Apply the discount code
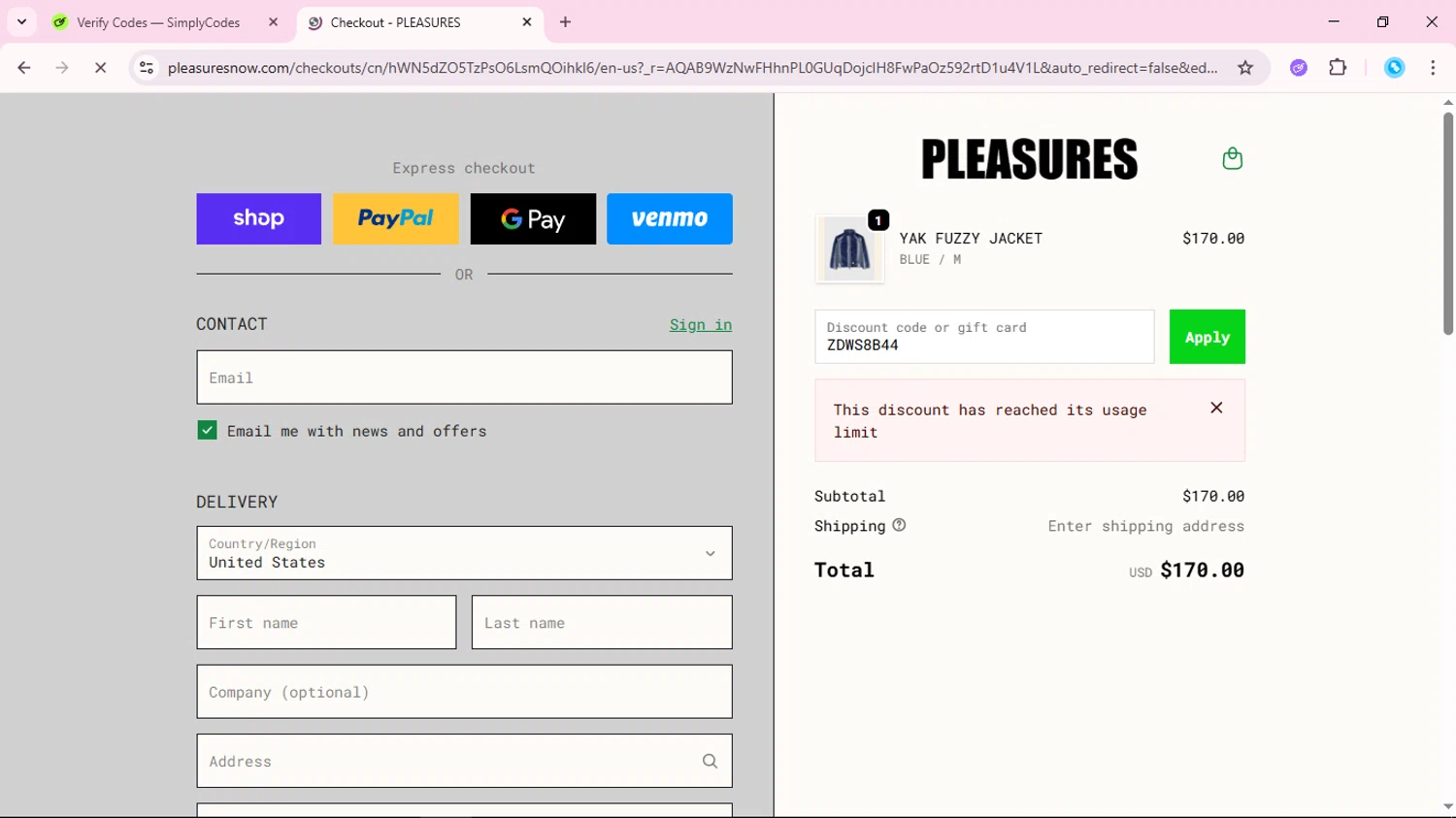Viewport: 1456px width, 818px height. click(x=1207, y=337)
